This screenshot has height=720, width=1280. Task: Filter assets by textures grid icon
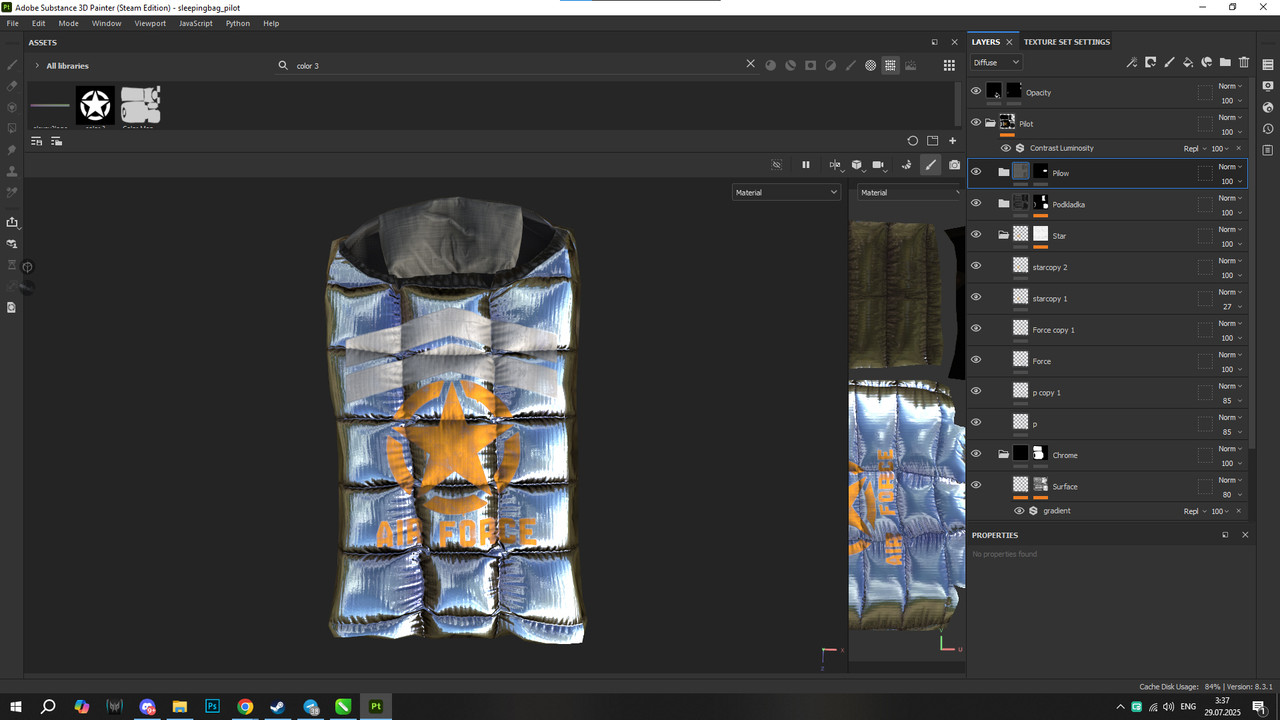click(x=890, y=65)
